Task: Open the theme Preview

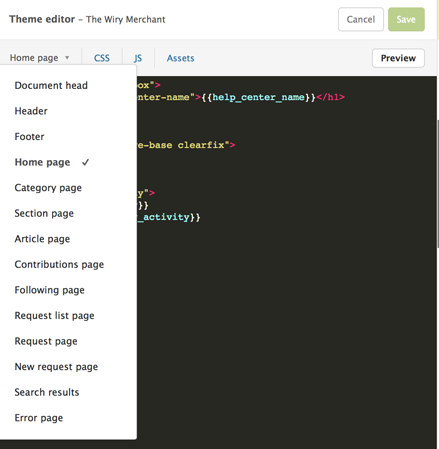Action: click(x=398, y=58)
